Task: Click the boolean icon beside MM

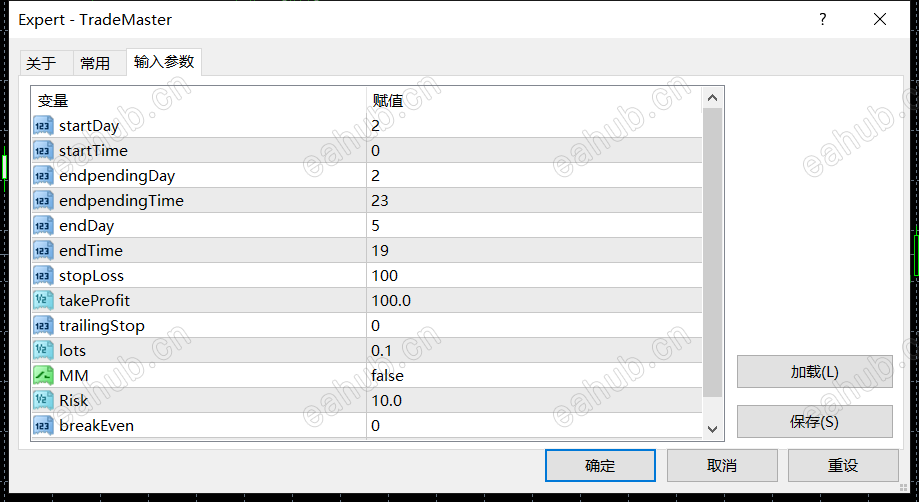Action: click(x=43, y=376)
